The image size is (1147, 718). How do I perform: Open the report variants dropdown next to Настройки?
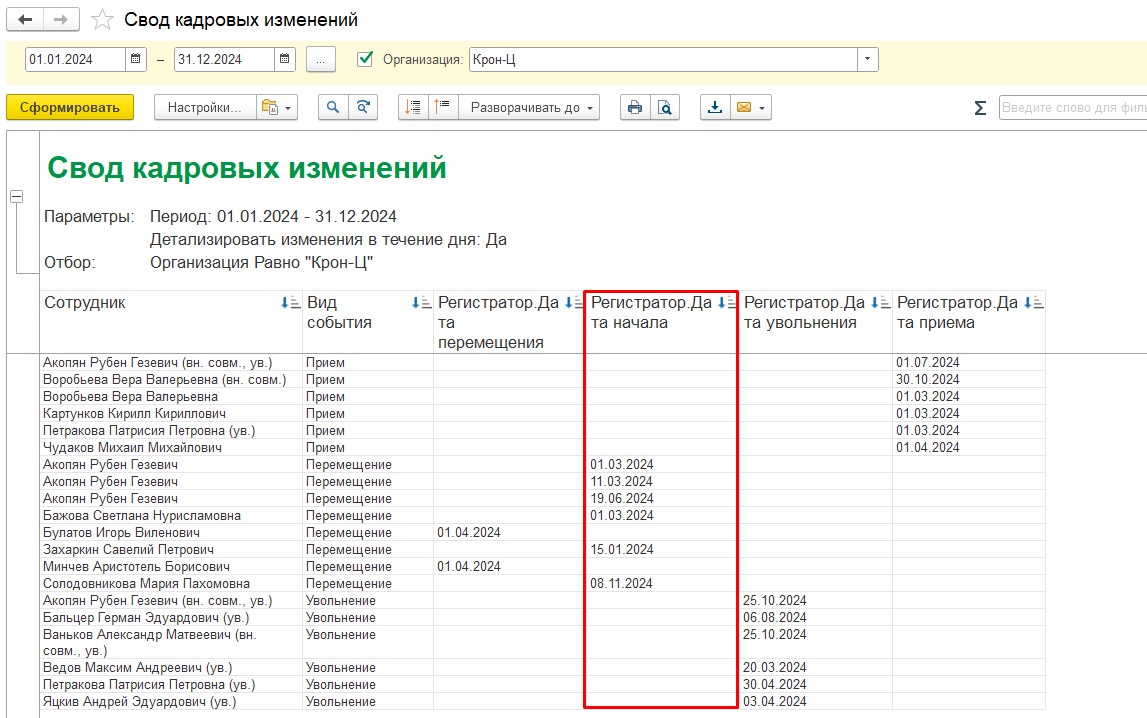pos(277,107)
